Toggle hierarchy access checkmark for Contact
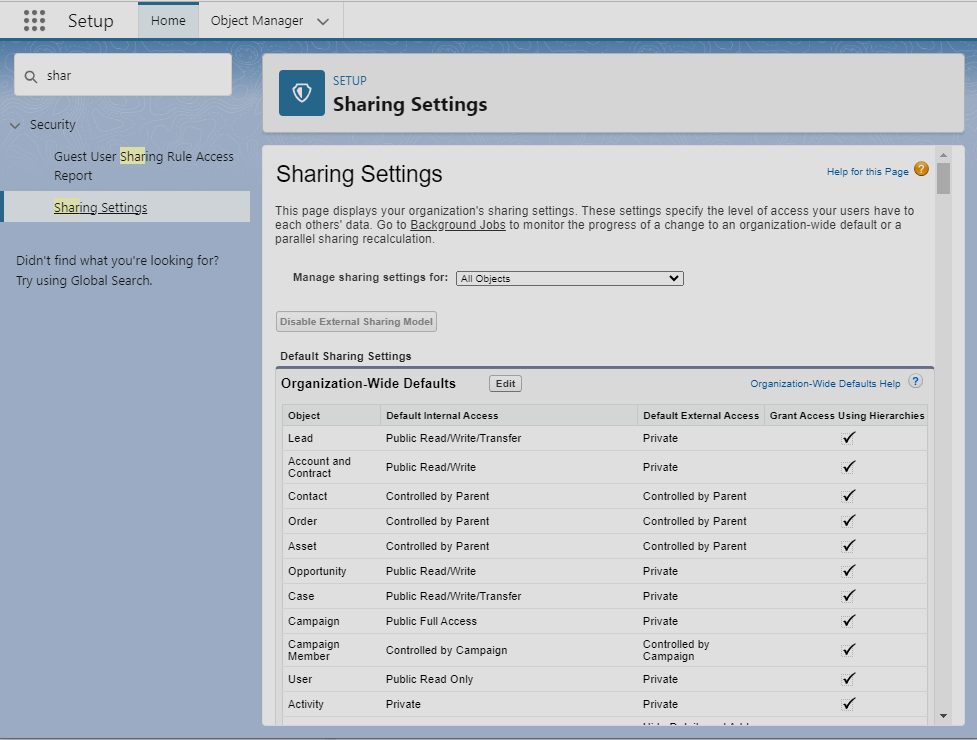The height and width of the screenshot is (740, 977). coord(847,496)
